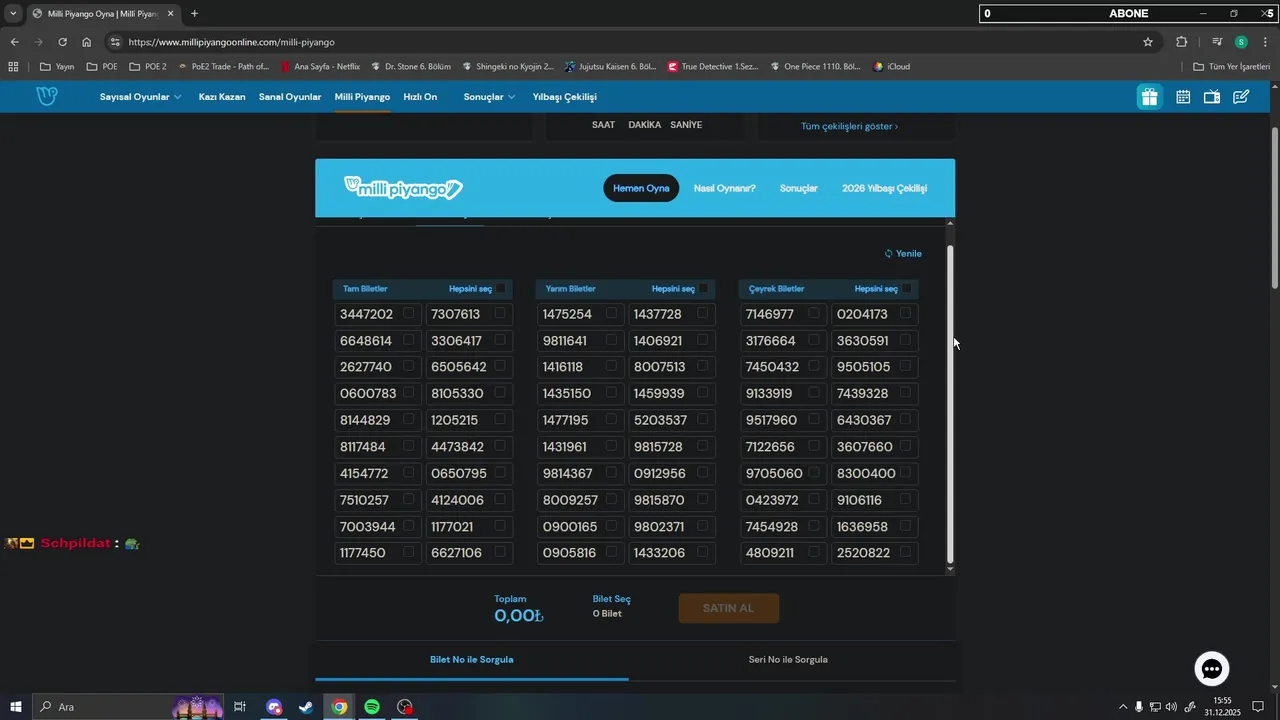Open the POE bookmark folder

point(102,67)
